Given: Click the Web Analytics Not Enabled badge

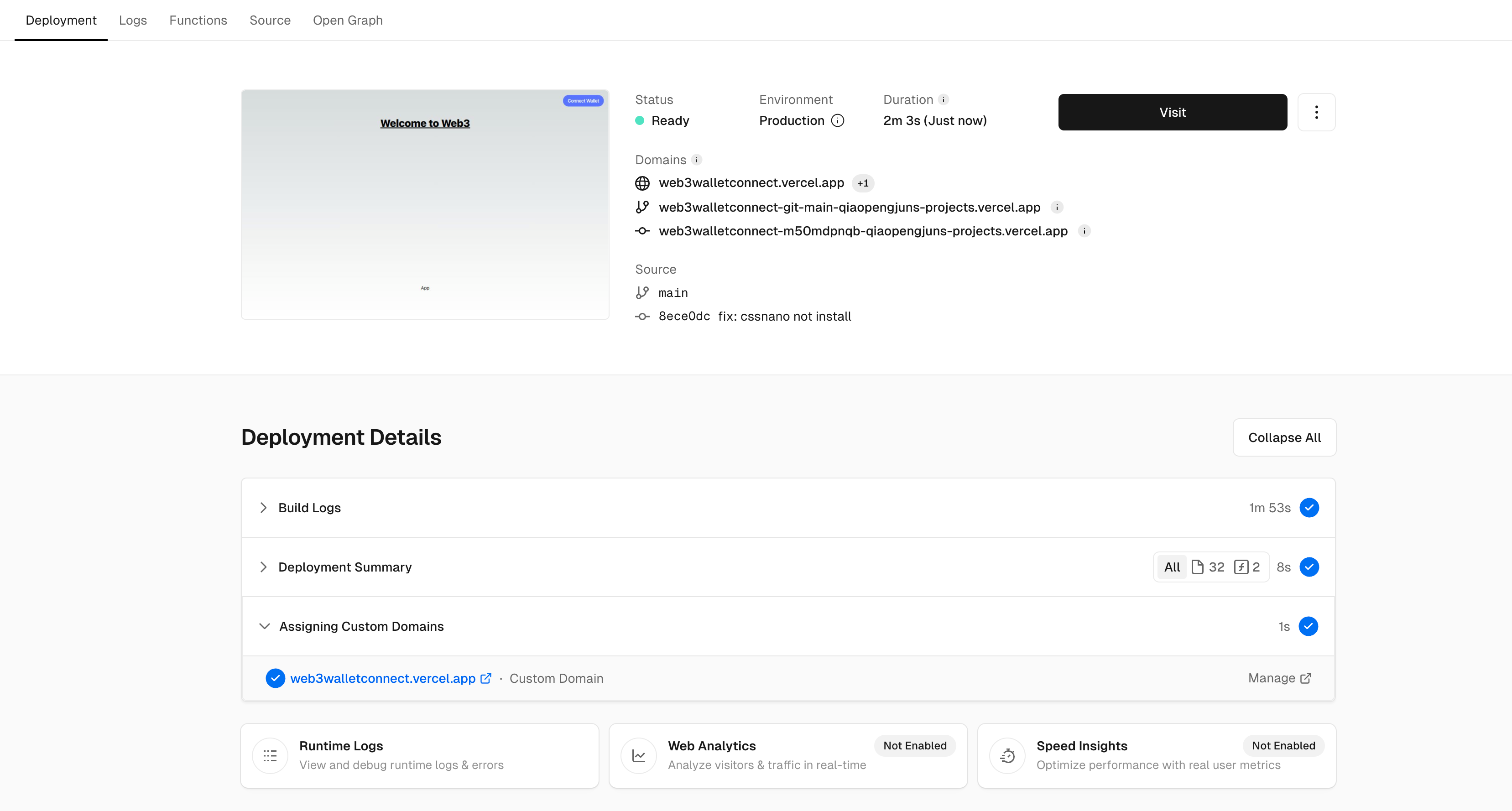Looking at the screenshot, I should (915, 746).
